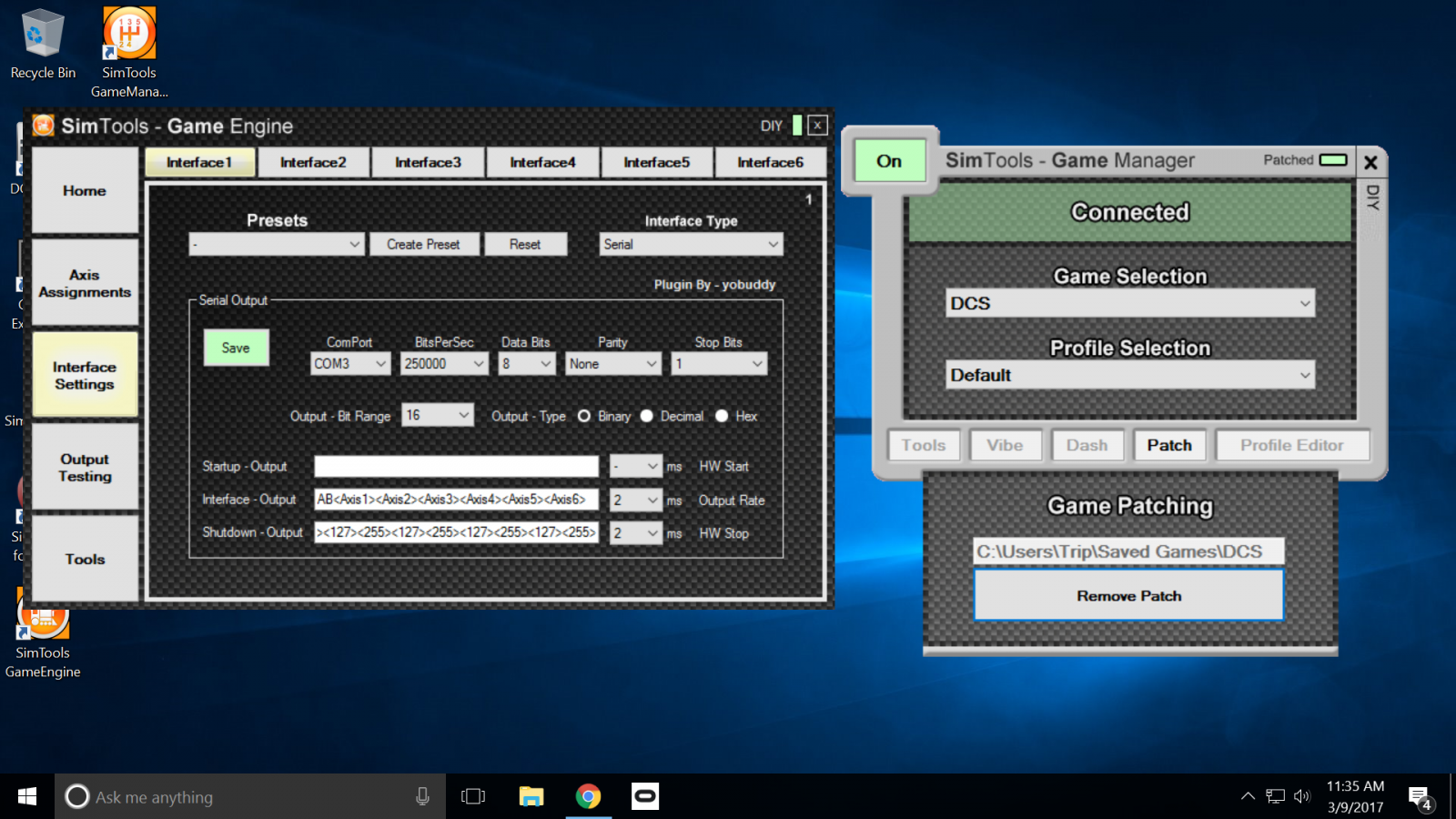
Task: Open Output Testing section
Action: pyautogui.click(x=85, y=467)
